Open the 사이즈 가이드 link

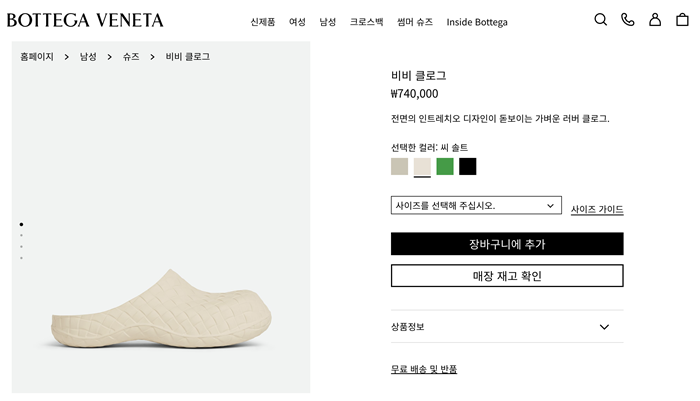point(597,209)
